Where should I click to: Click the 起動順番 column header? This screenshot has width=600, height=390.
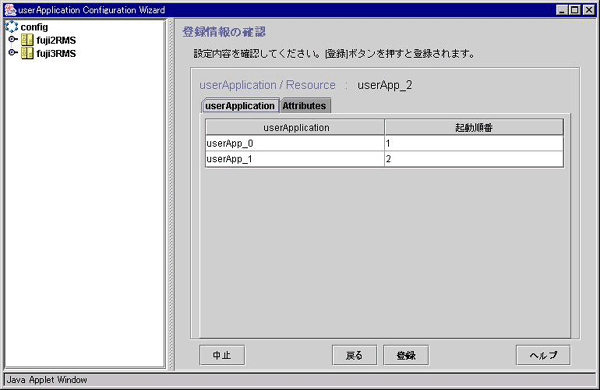(474, 127)
